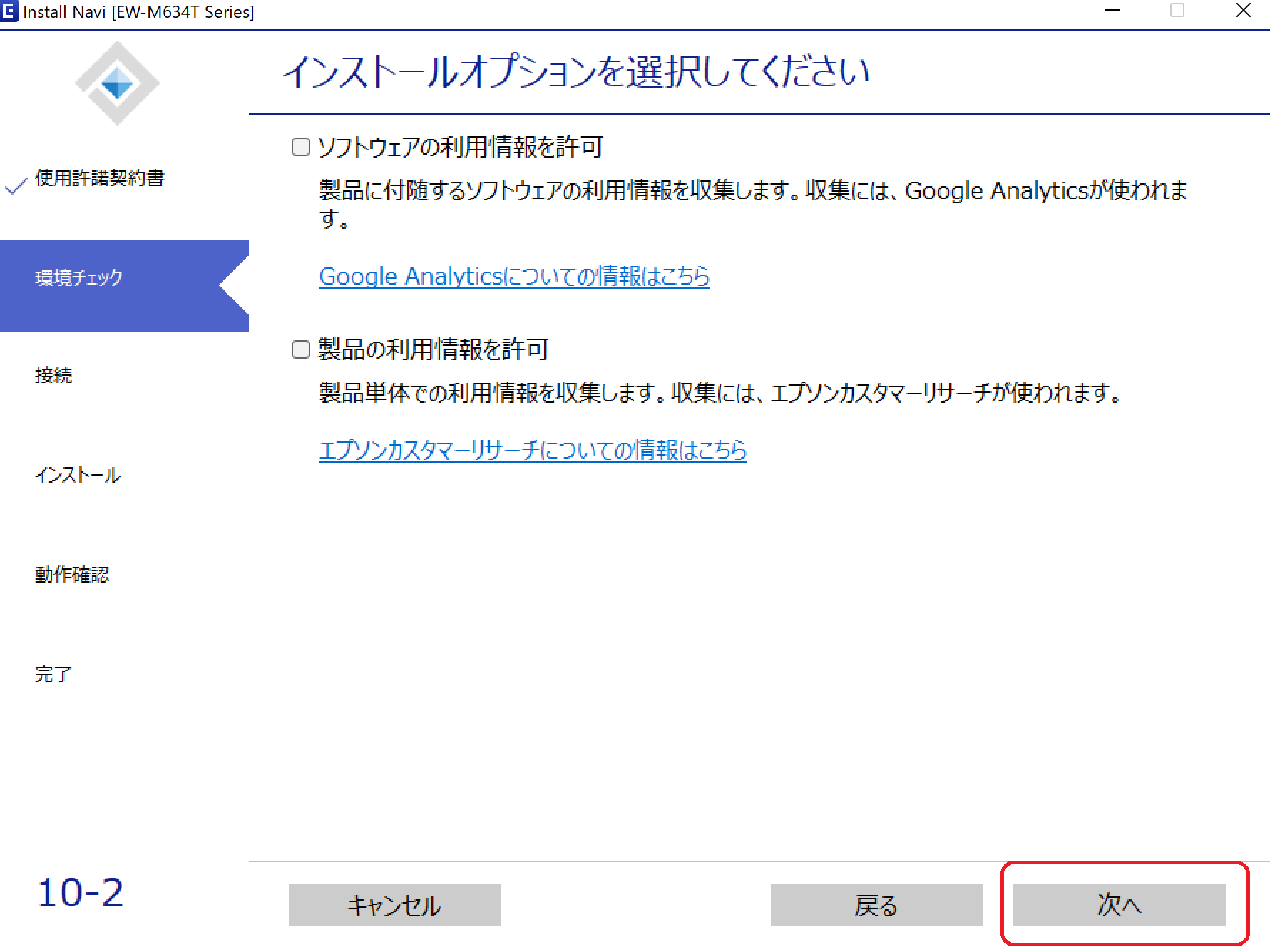Select 動作確認 step in sidebar
The height and width of the screenshot is (952, 1270).
73,575
